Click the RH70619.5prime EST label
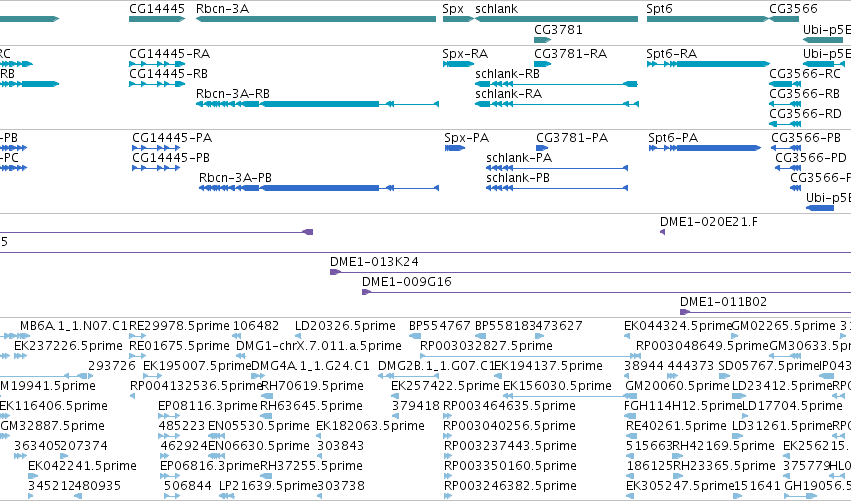 click(x=313, y=386)
